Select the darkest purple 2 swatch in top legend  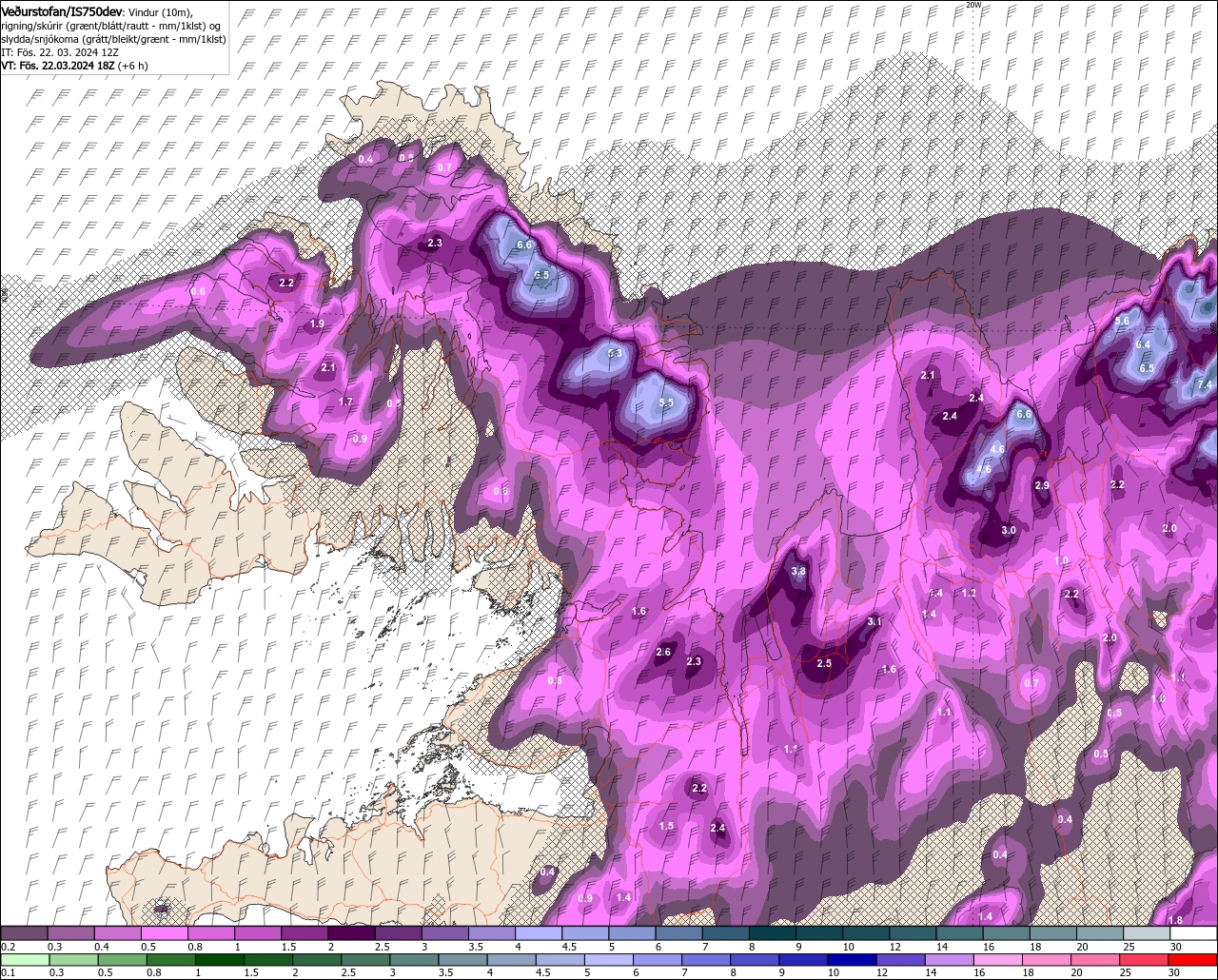click(351, 933)
